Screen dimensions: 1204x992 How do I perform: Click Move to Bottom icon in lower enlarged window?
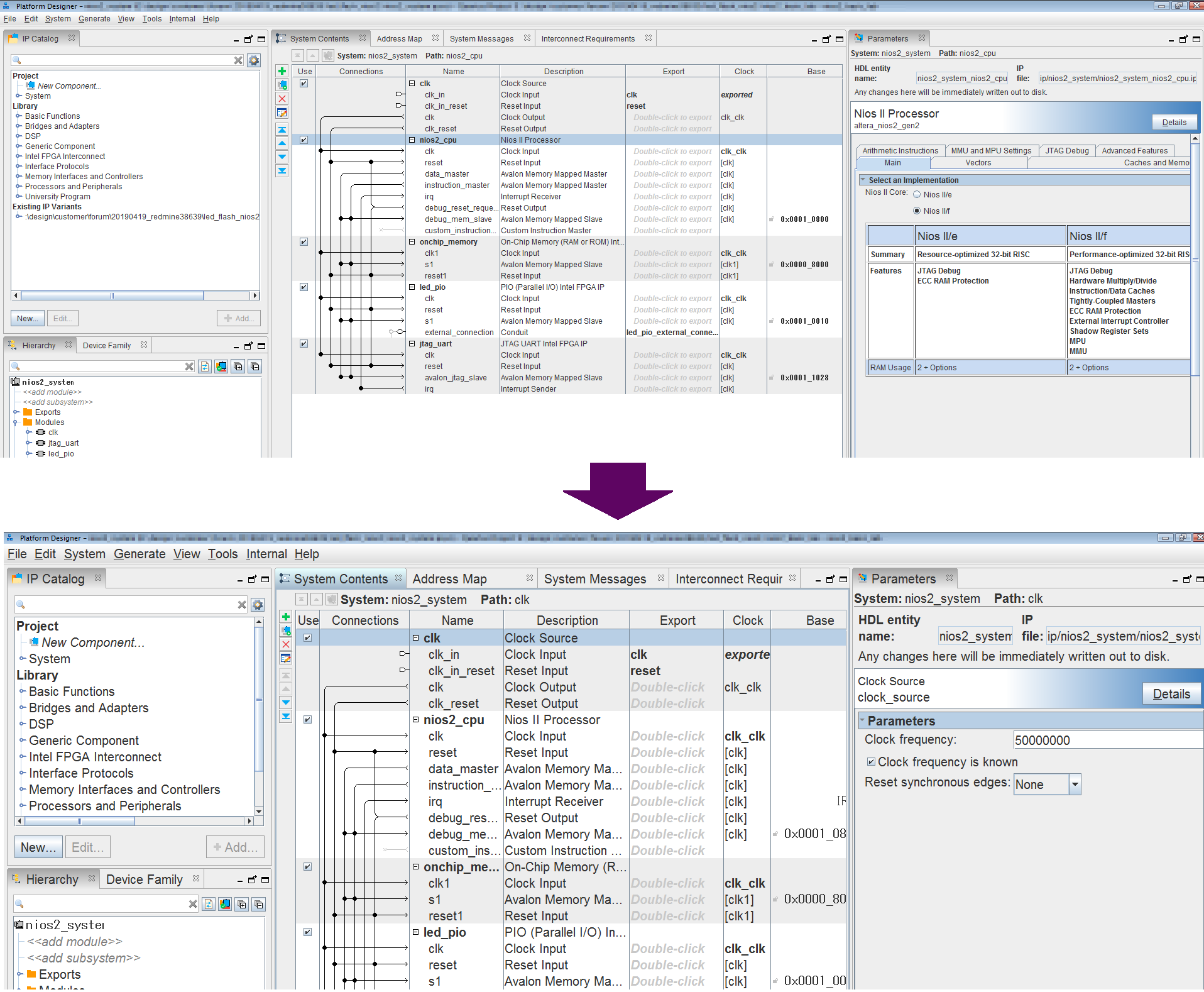coord(286,716)
